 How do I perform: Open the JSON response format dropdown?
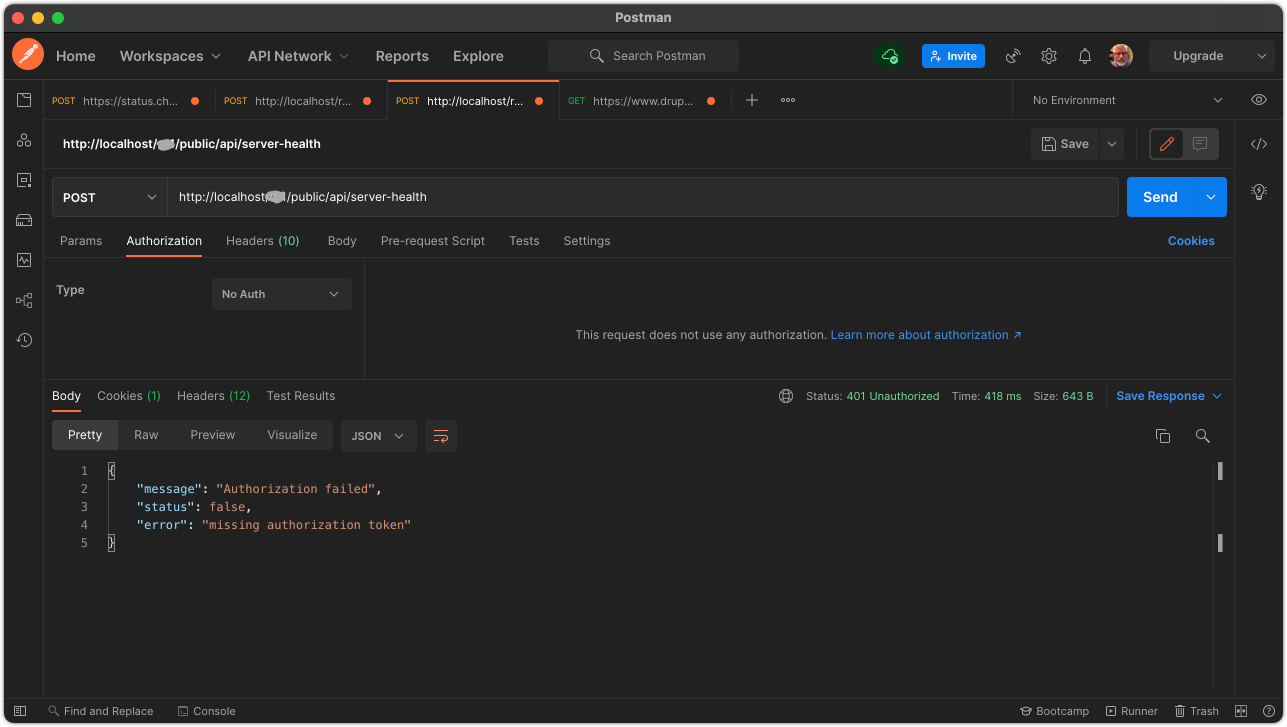(x=378, y=435)
